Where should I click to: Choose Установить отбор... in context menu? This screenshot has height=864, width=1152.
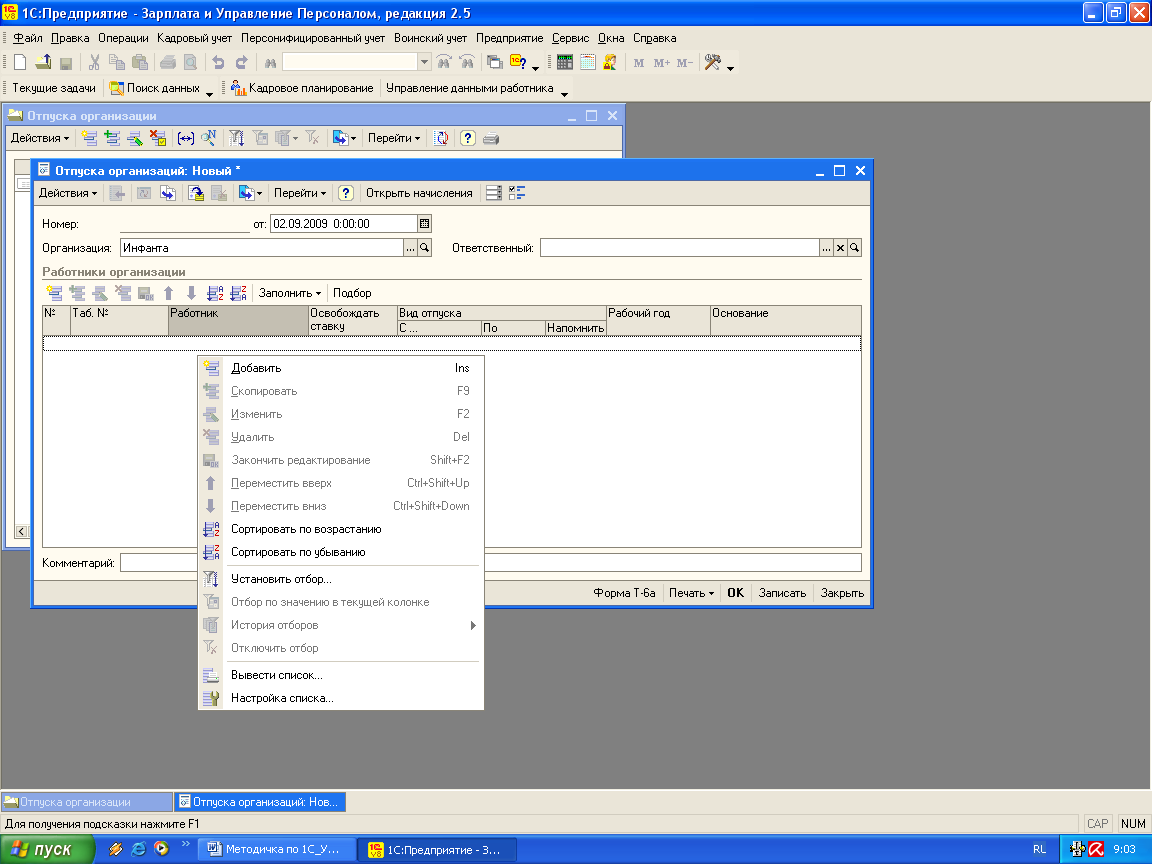coord(341,579)
